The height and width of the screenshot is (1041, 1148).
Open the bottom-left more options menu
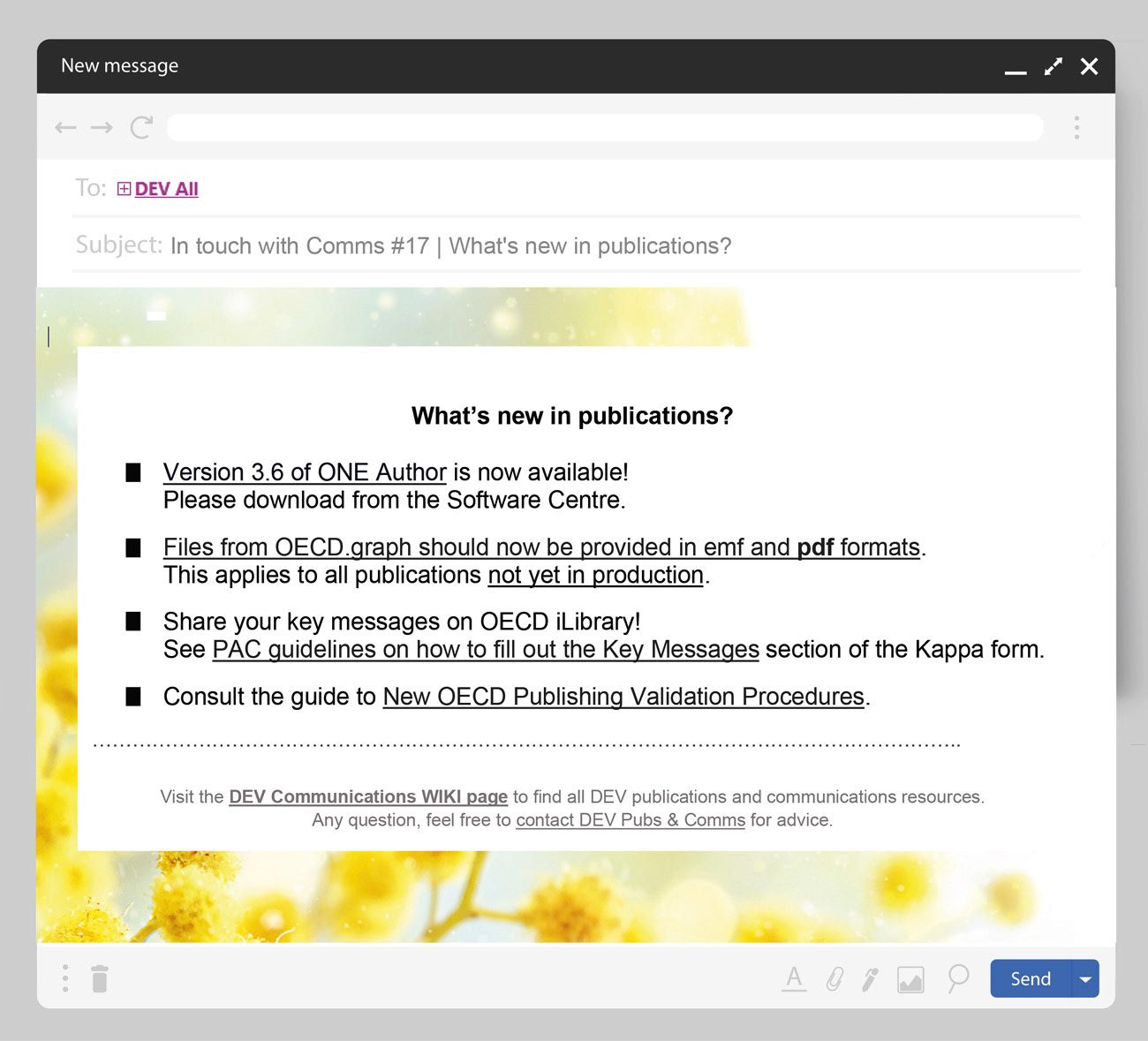pos(64,978)
